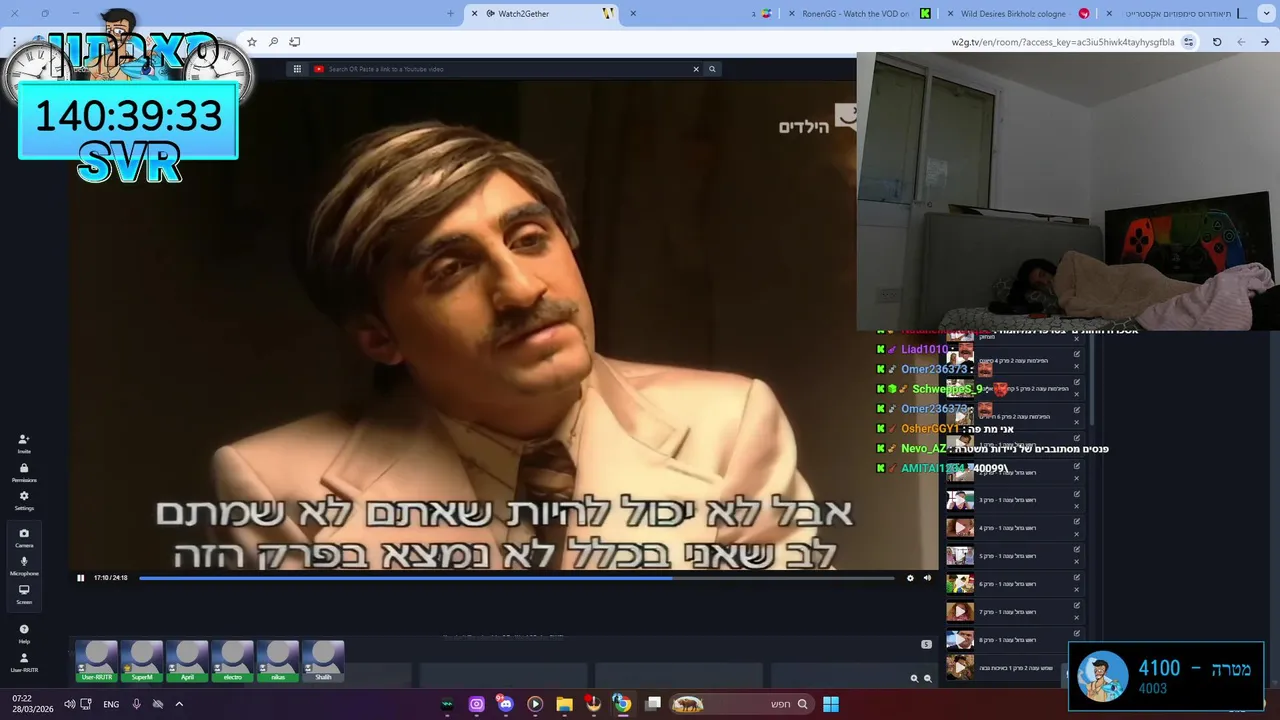Play playlist item 'ראשו גדול עונה 1 - פרק 3'

tap(960, 499)
